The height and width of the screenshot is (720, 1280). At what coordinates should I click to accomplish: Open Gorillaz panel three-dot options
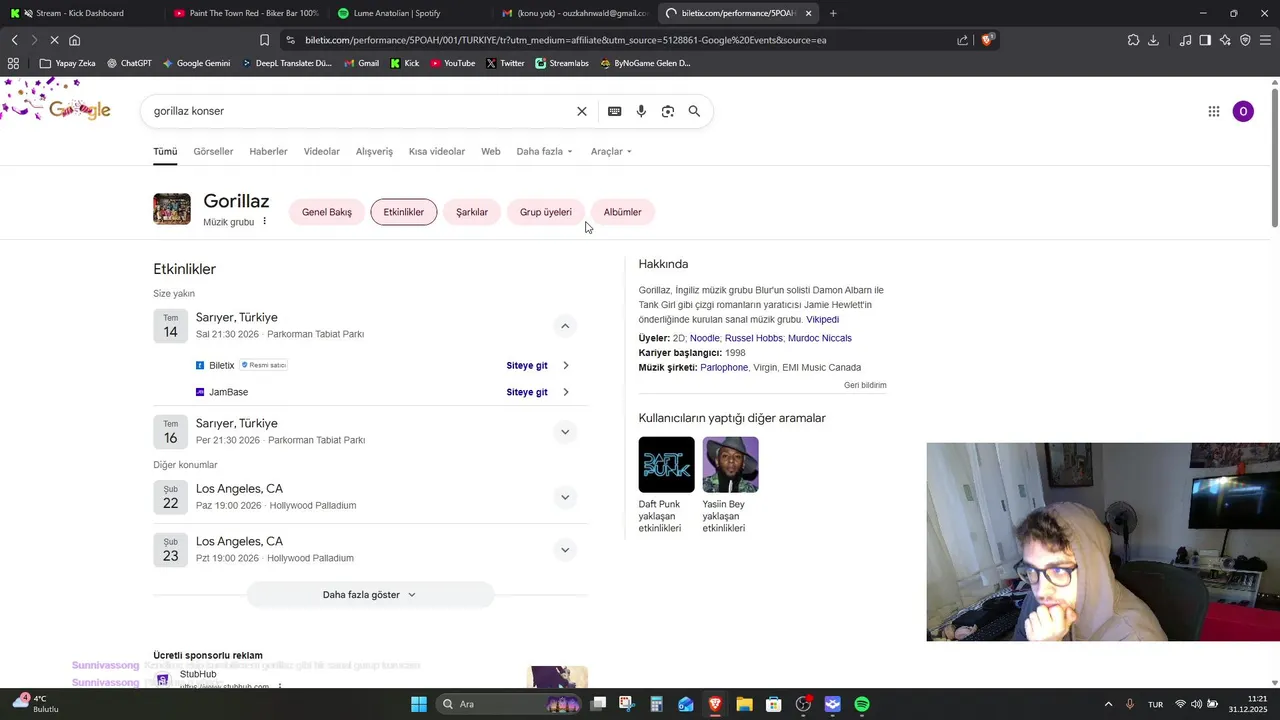(x=265, y=221)
